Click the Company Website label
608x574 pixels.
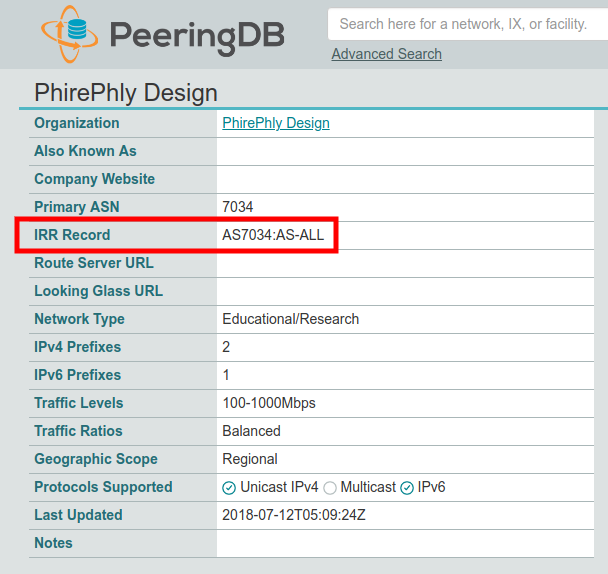[95, 179]
